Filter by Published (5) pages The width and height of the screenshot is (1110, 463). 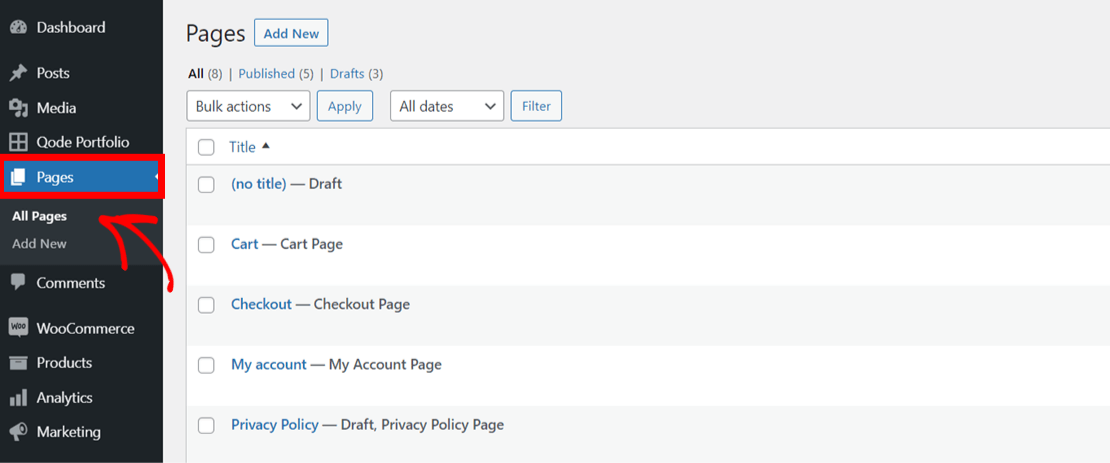276,74
